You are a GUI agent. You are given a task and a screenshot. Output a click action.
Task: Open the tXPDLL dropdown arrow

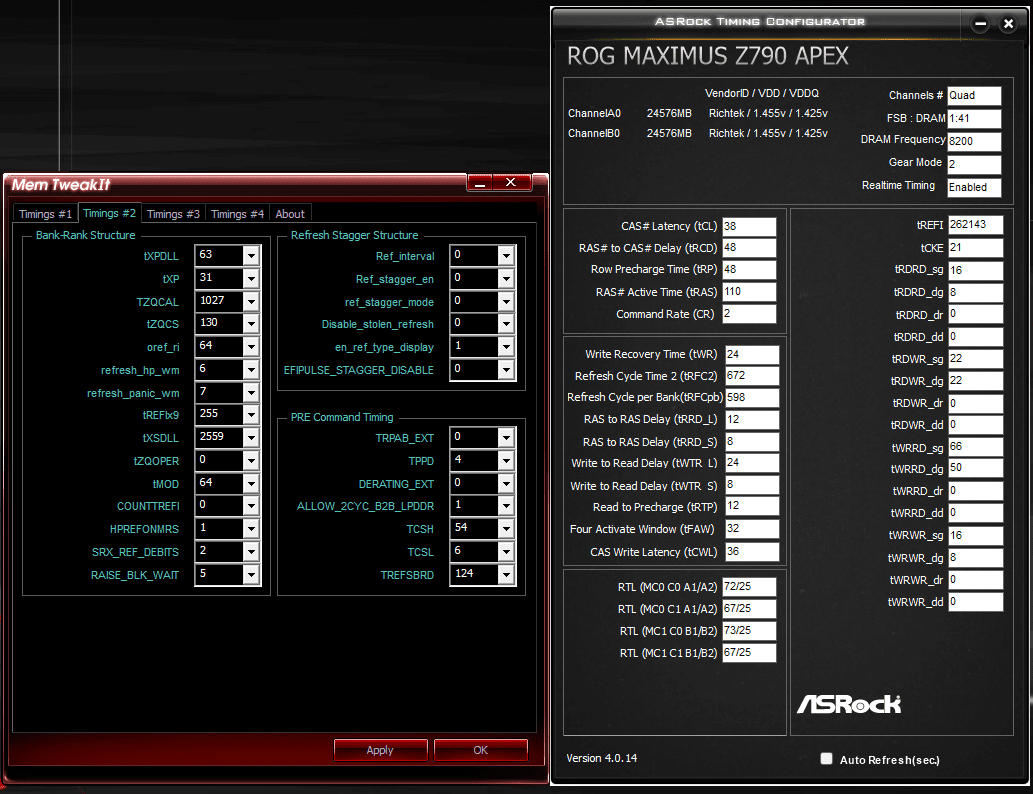(251, 256)
